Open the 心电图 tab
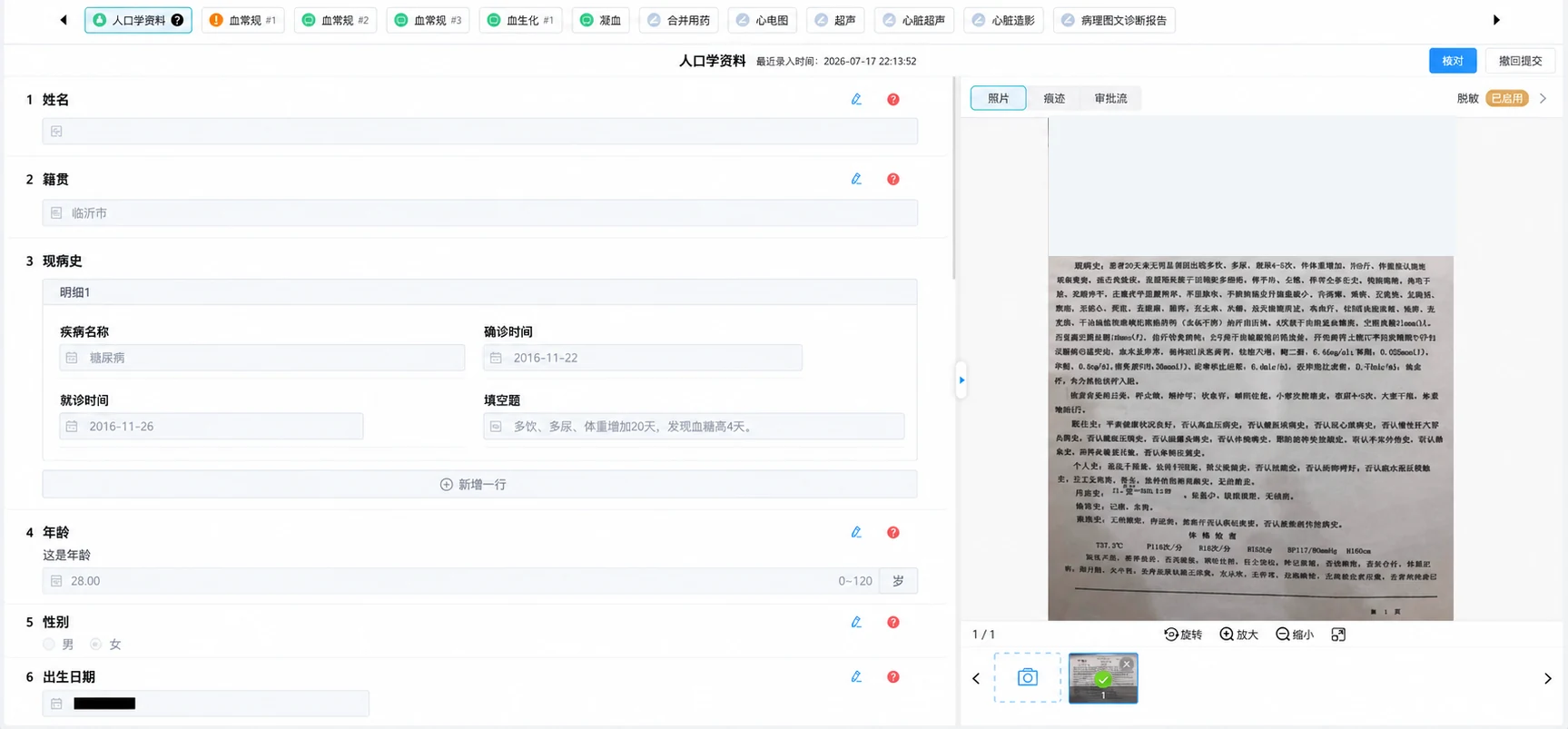 pyautogui.click(x=763, y=20)
